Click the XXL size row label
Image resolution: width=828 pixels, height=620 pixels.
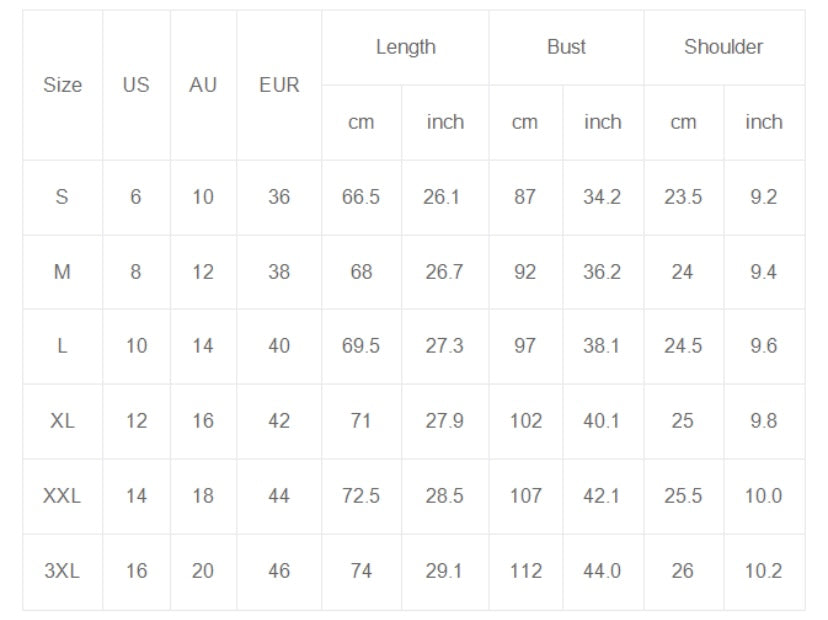(62, 496)
